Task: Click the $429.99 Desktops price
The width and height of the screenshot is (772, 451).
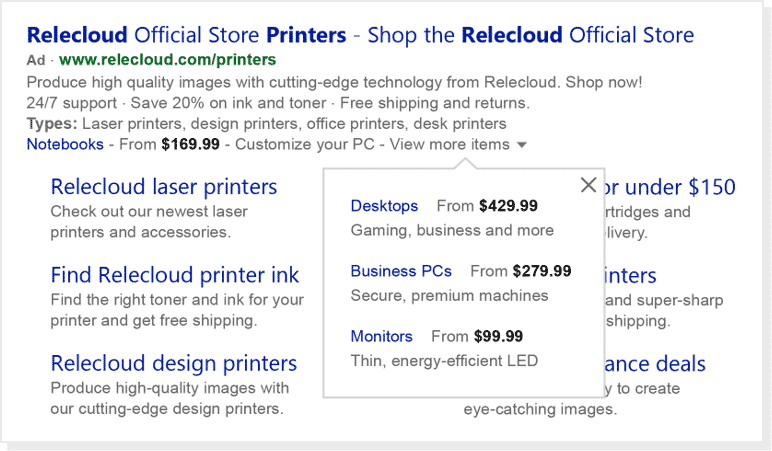Action: [x=508, y=206]
